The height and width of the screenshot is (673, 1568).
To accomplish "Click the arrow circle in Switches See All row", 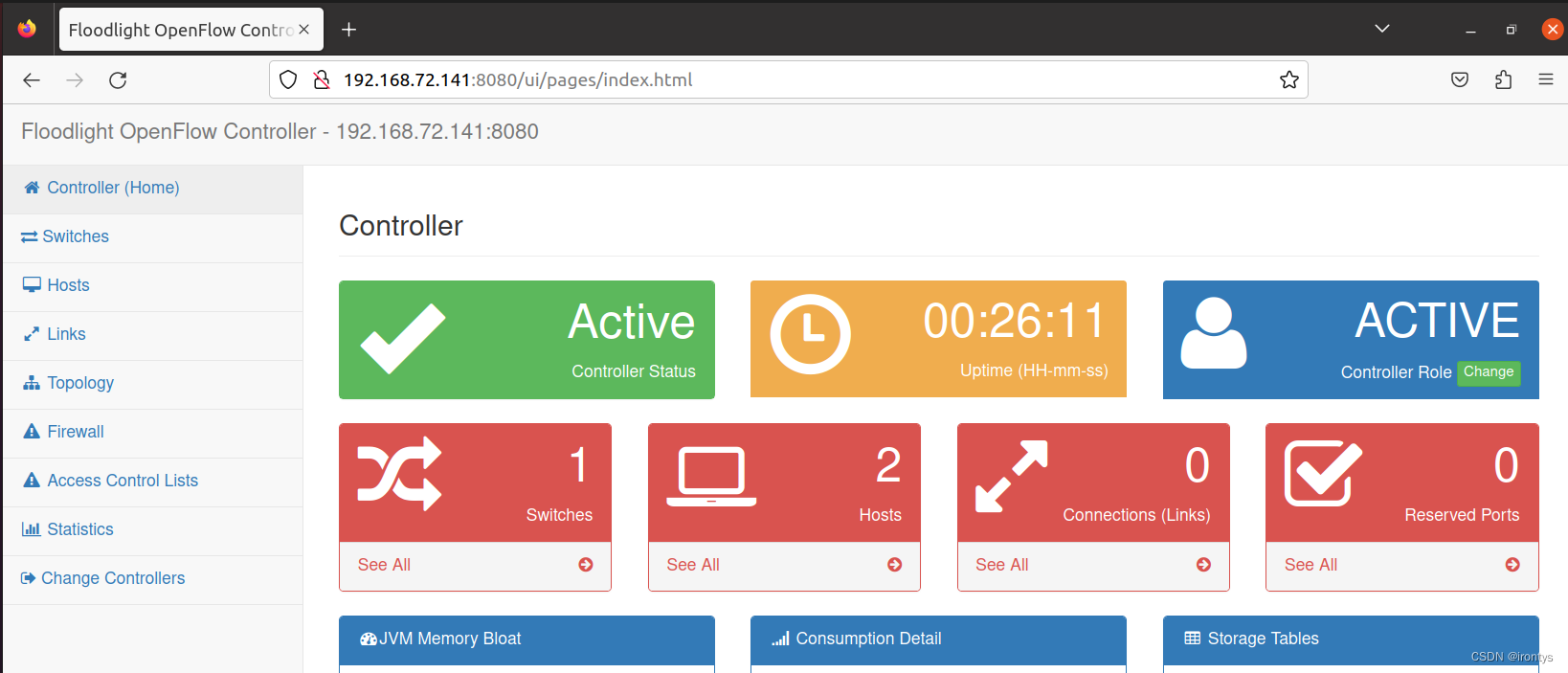I will (x=586, y=565).
